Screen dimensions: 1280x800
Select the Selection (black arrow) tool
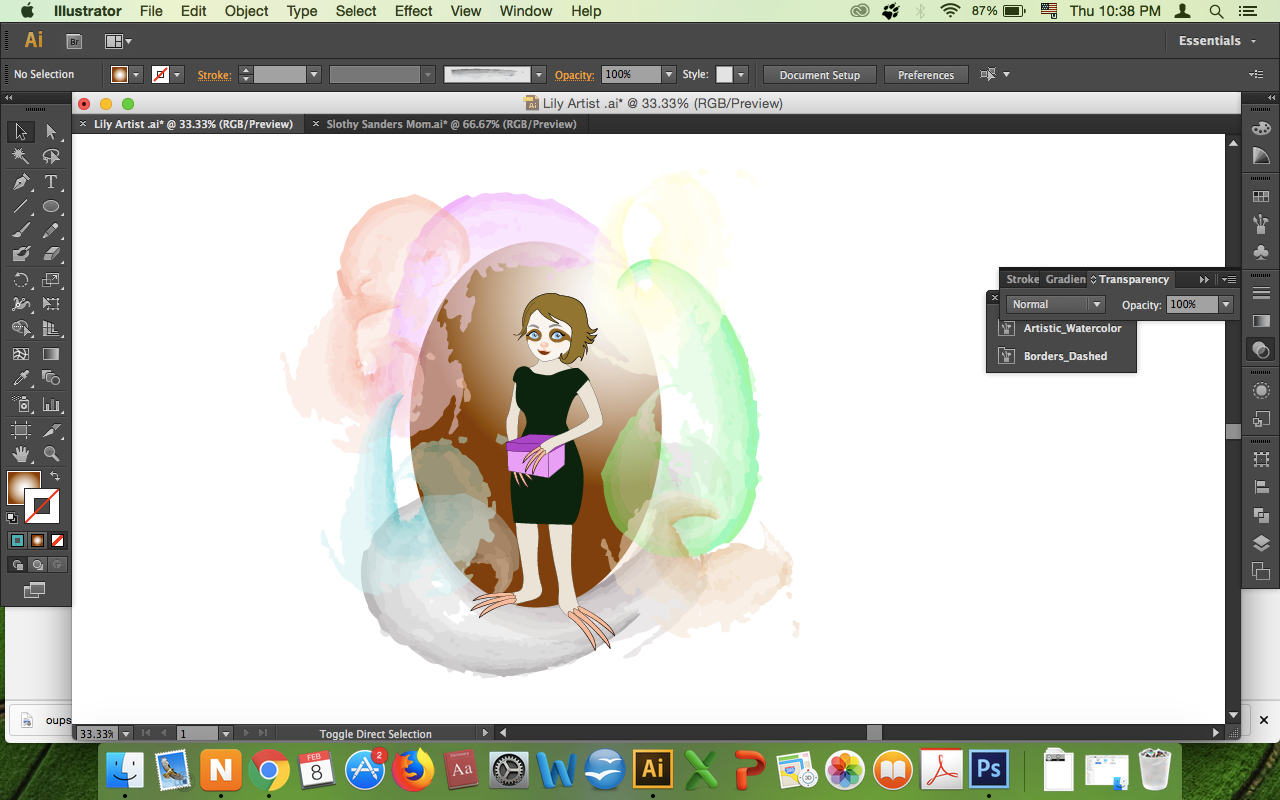tap(20, 132)
